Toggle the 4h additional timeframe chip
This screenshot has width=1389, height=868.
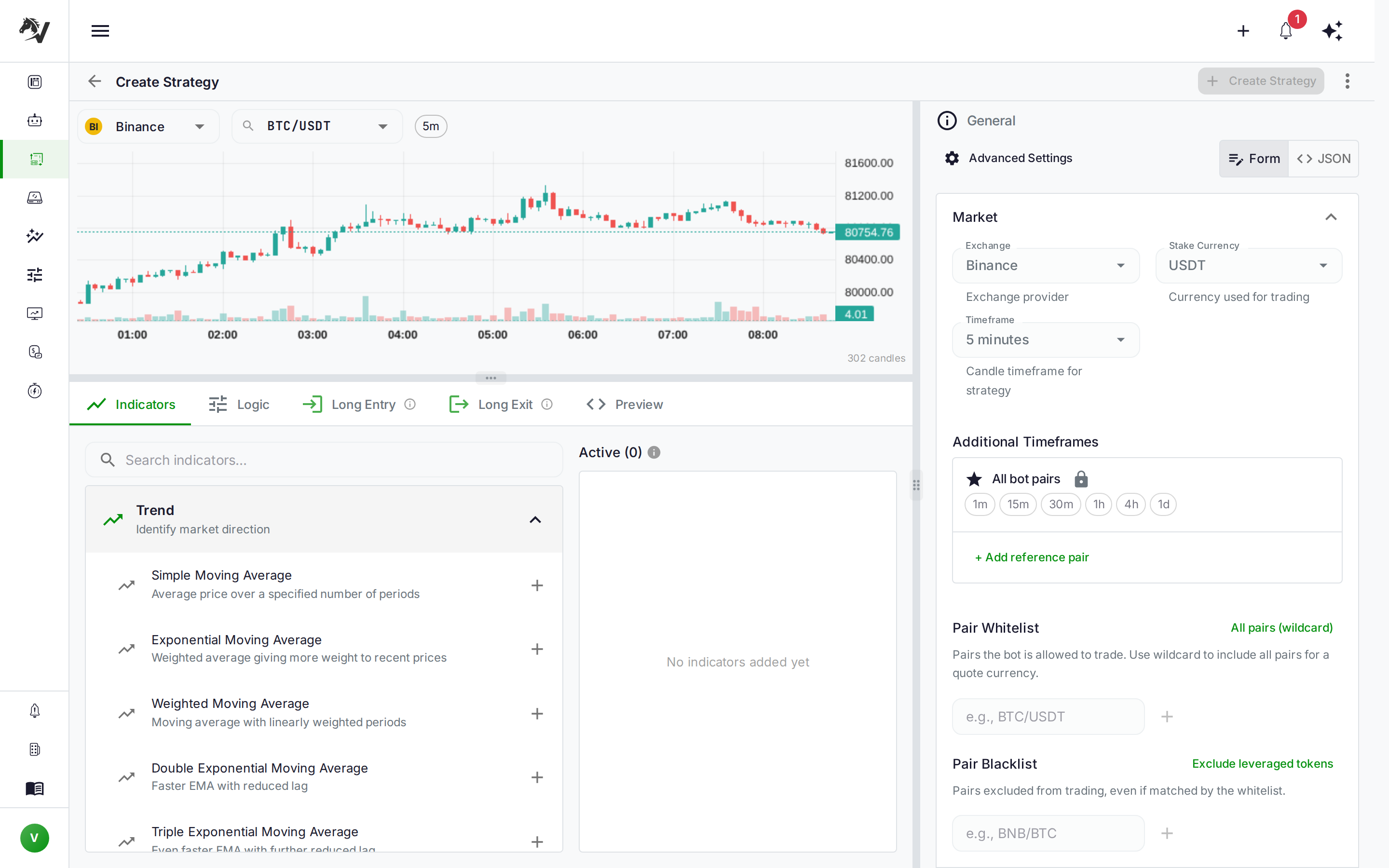click(1130, 504)
